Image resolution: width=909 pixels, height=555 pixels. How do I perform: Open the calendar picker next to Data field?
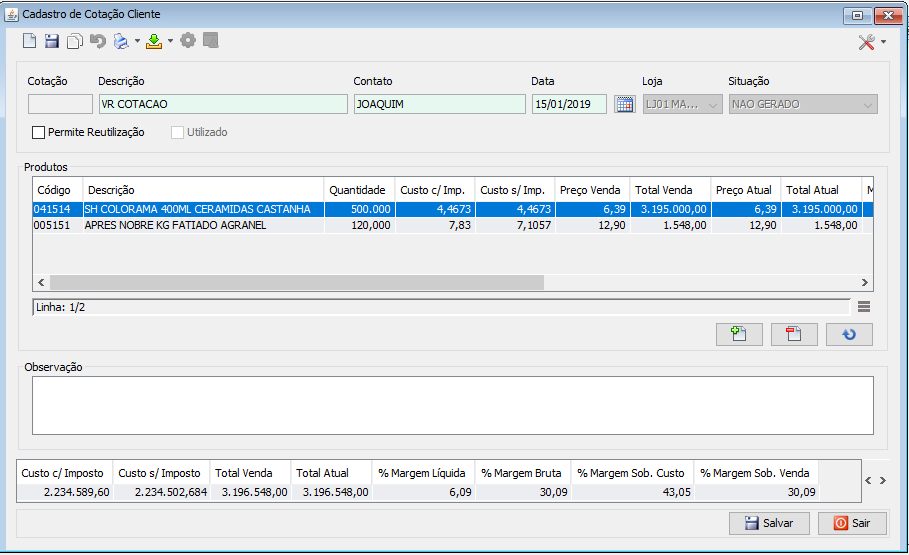(625, 104)
